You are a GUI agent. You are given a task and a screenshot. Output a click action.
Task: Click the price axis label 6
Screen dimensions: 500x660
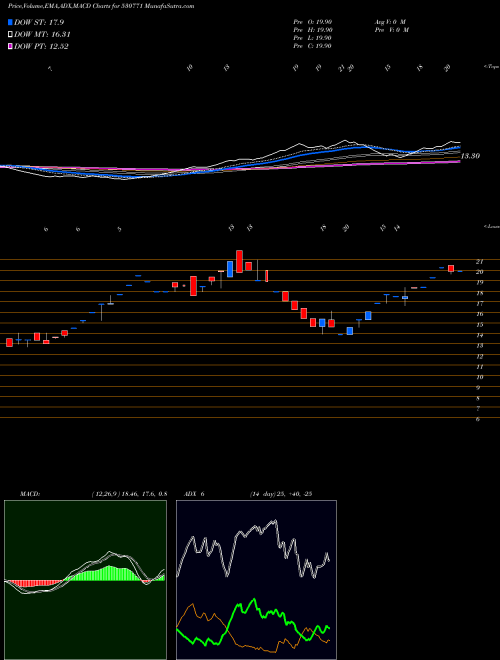tap(478, 420)
